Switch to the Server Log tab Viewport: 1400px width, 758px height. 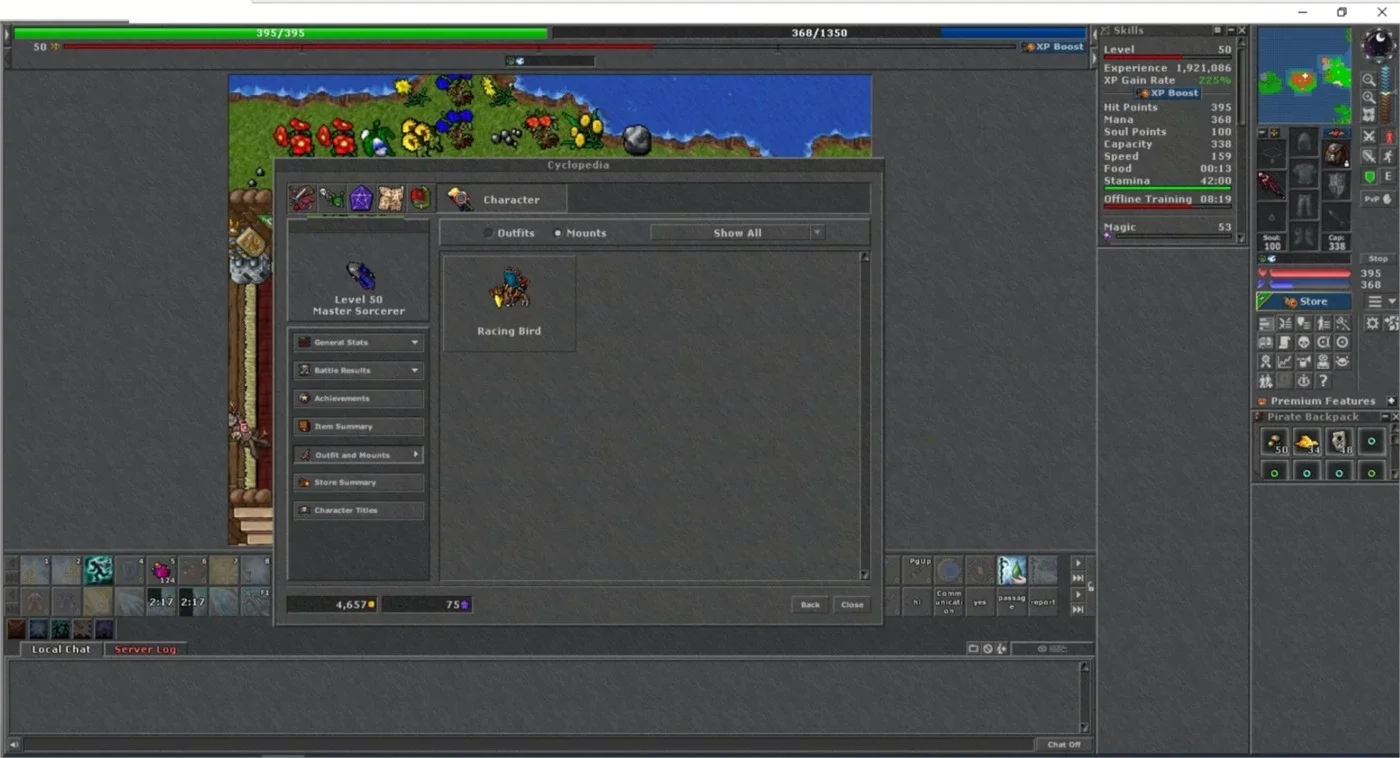[x=145, y=649]
